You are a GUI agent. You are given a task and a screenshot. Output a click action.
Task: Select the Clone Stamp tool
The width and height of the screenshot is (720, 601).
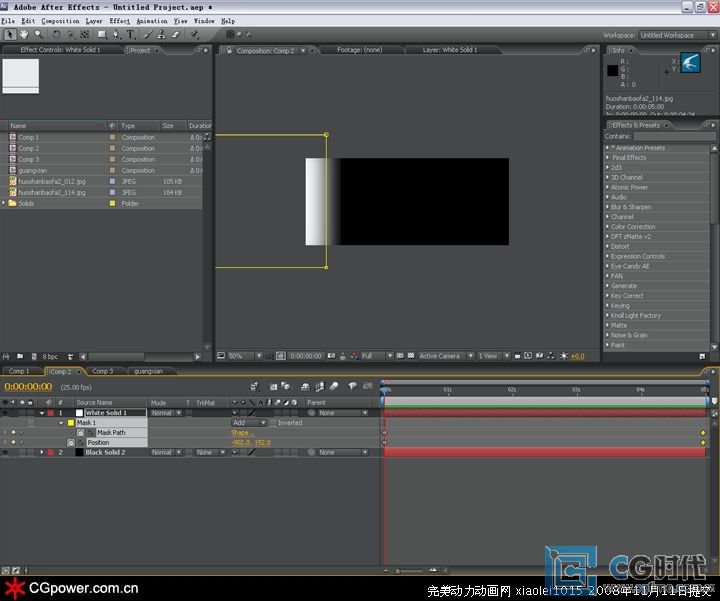pos(161,34)
